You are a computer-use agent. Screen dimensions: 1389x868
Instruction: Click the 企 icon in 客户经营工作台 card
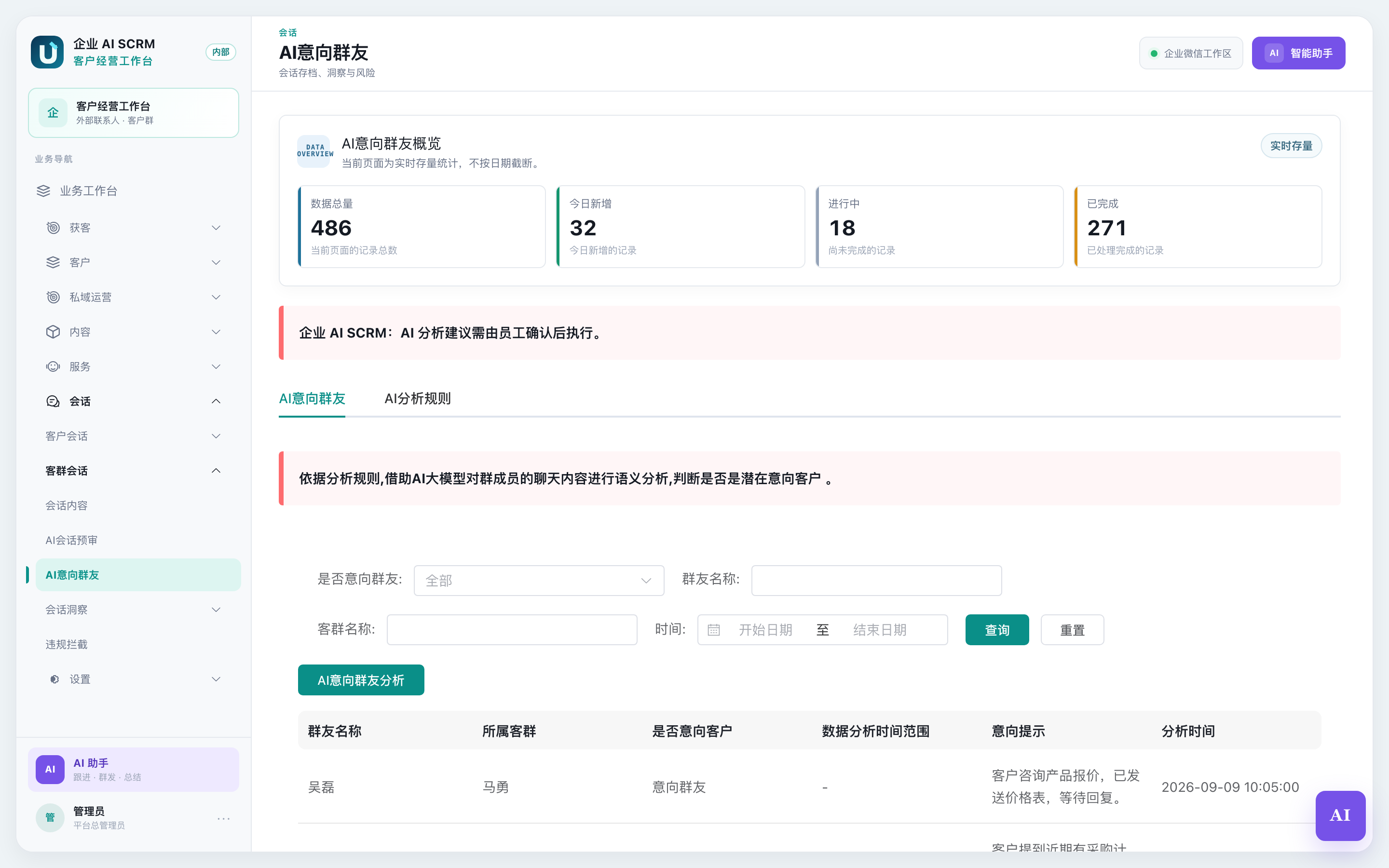(x=53, y=112)
